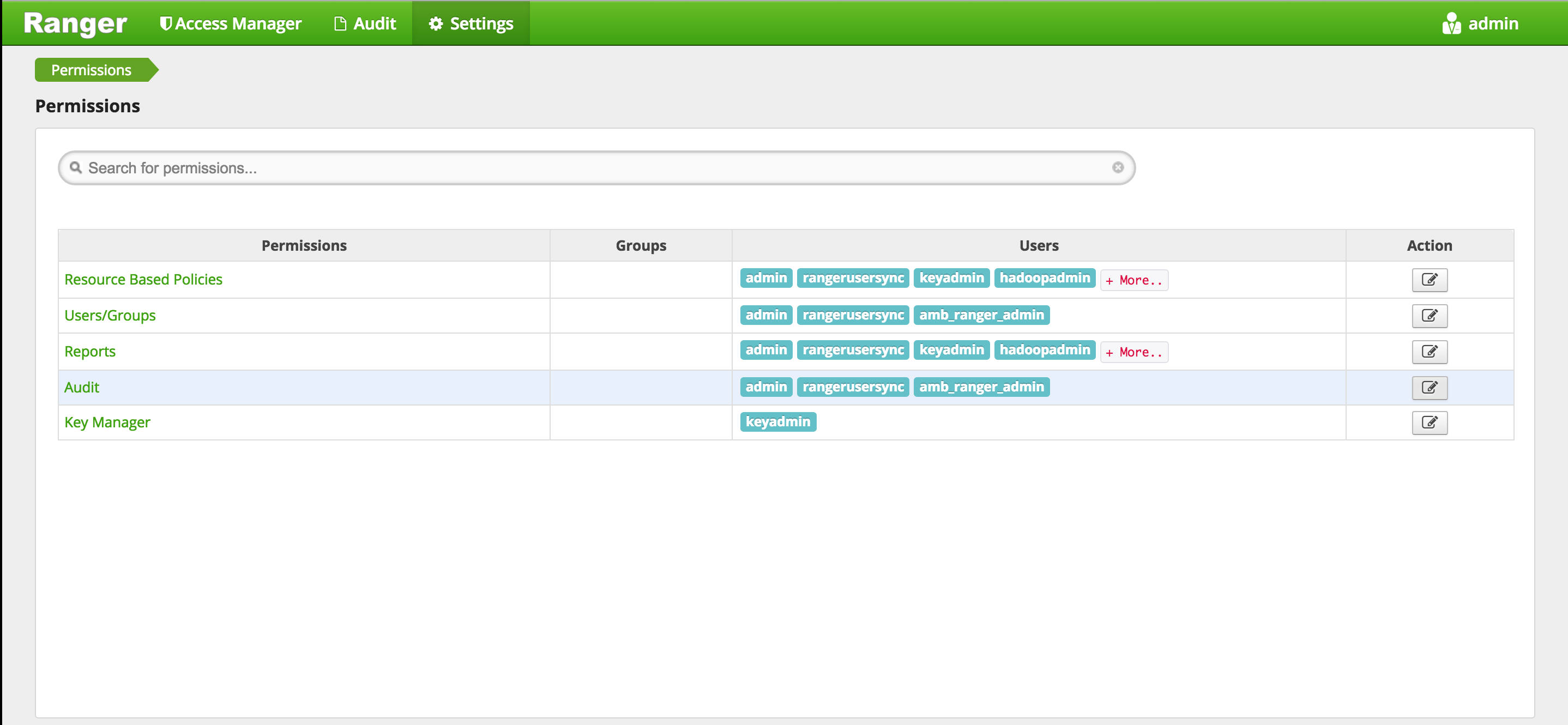Screen dimensions: 1568x725
Task: Click the search magnifier icon
Action: point(75,167)
